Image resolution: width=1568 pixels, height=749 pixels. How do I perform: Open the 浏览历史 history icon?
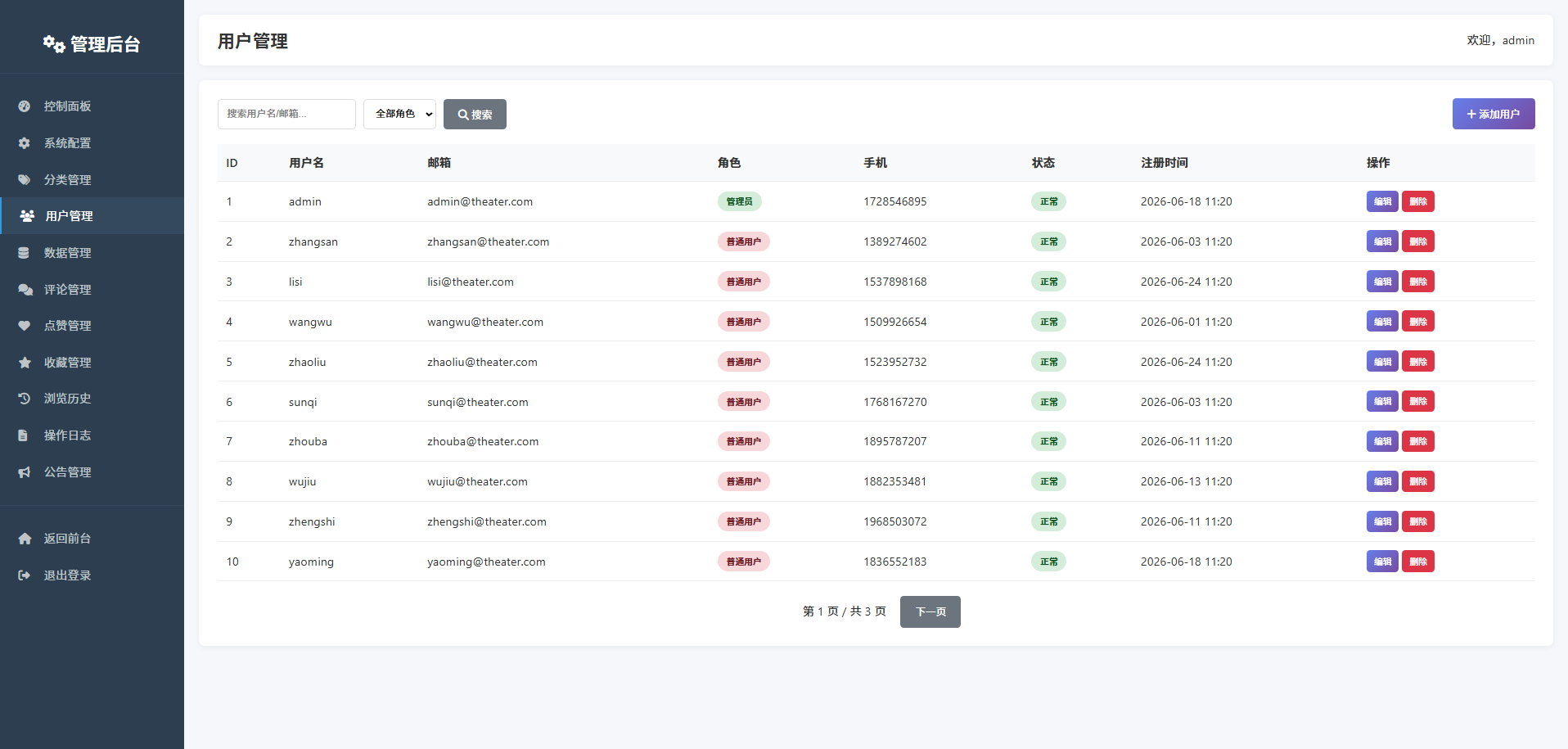point(25,399)
